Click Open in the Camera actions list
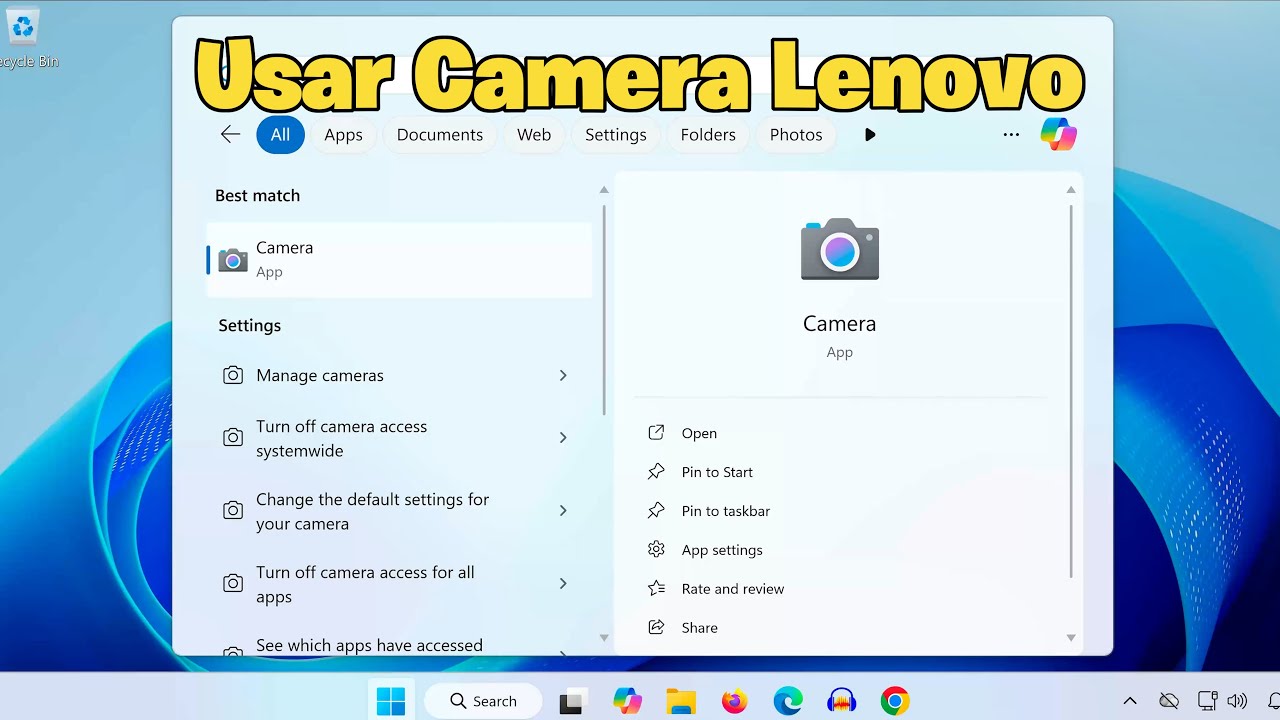The width and height of the screenshot is (1280, 720). [699, 433]
